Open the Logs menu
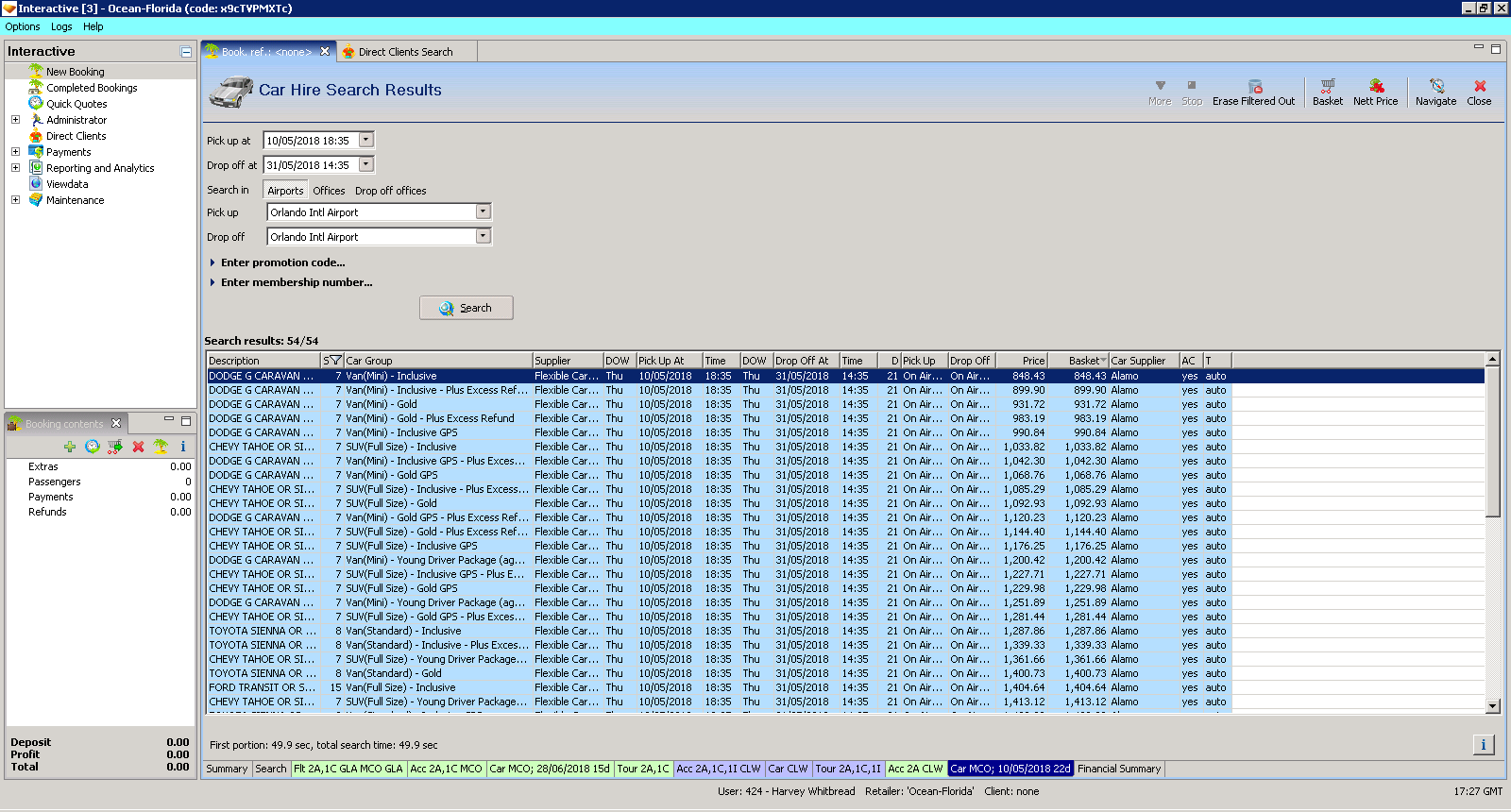Viewport: 1511px width, 812px height. [x=61, y=26]
